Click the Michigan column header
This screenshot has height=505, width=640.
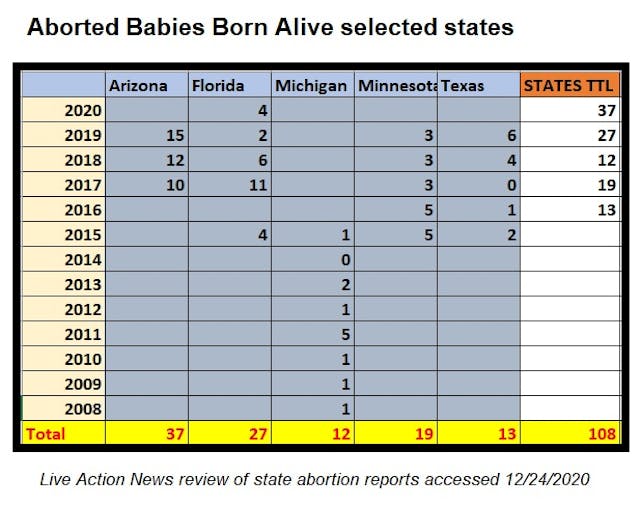(x=312, y=86)
